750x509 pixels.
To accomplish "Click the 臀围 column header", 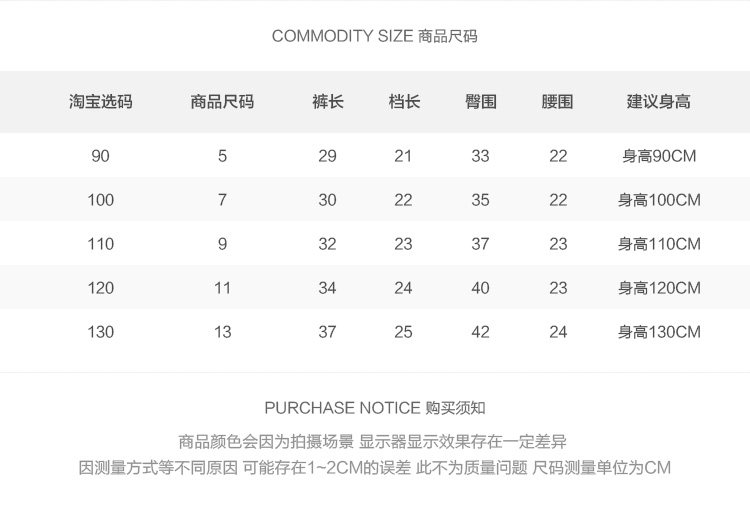I will click(x=480, y=101).
